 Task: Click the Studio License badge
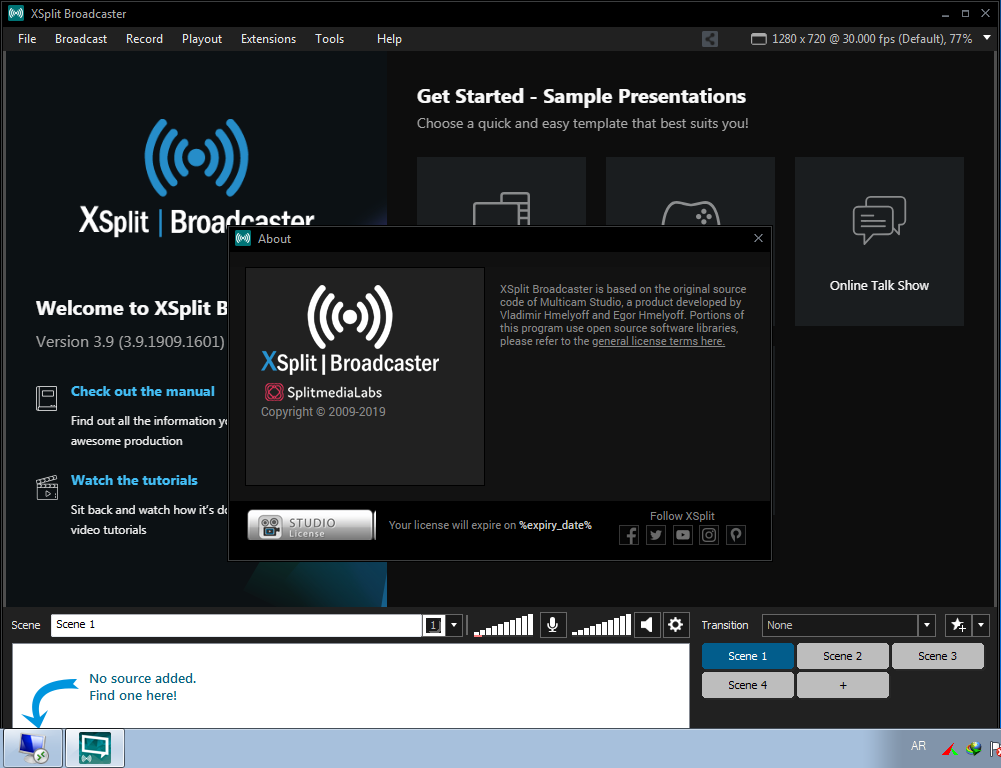310,525
